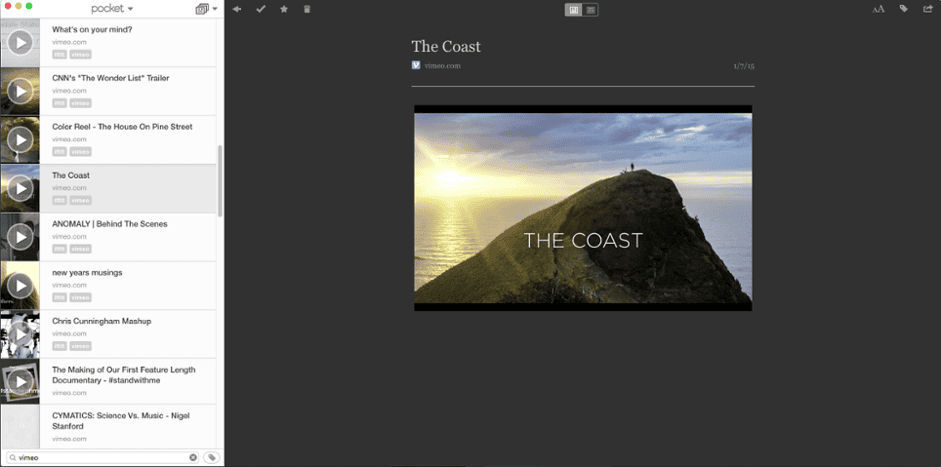This screenshot has width=941, height=467.
Task: Play Chris Cunningham Mashup thumbnail
Action: click(x=20, y=334)
